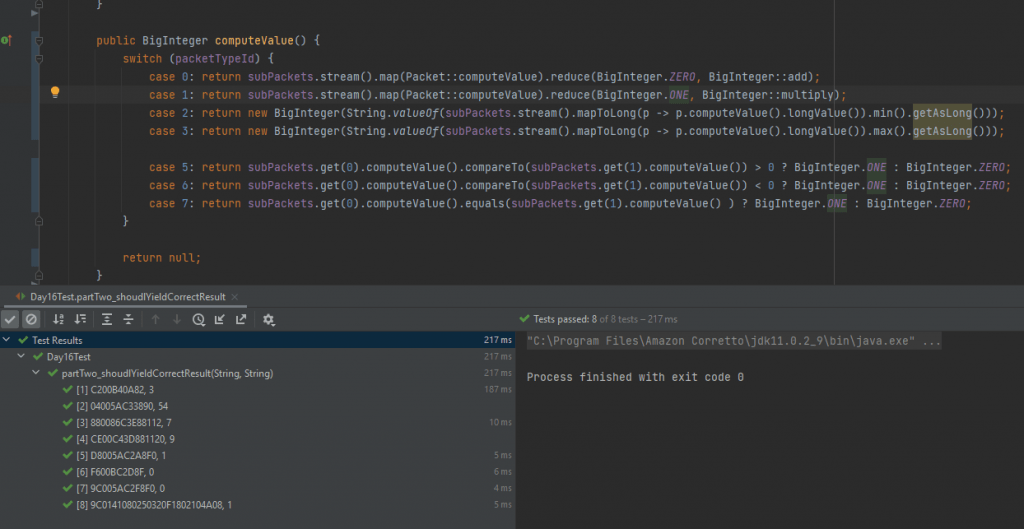Screen dimensions: 1024x529
Task: Close the Day16Test run tab
Action: (233, 297)
